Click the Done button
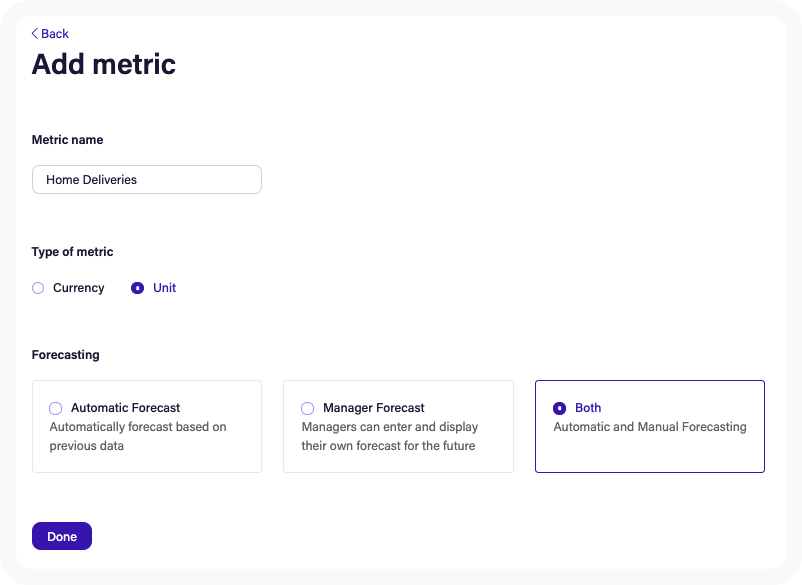This screenshot has width=802, height=585. tap(61, 536)
